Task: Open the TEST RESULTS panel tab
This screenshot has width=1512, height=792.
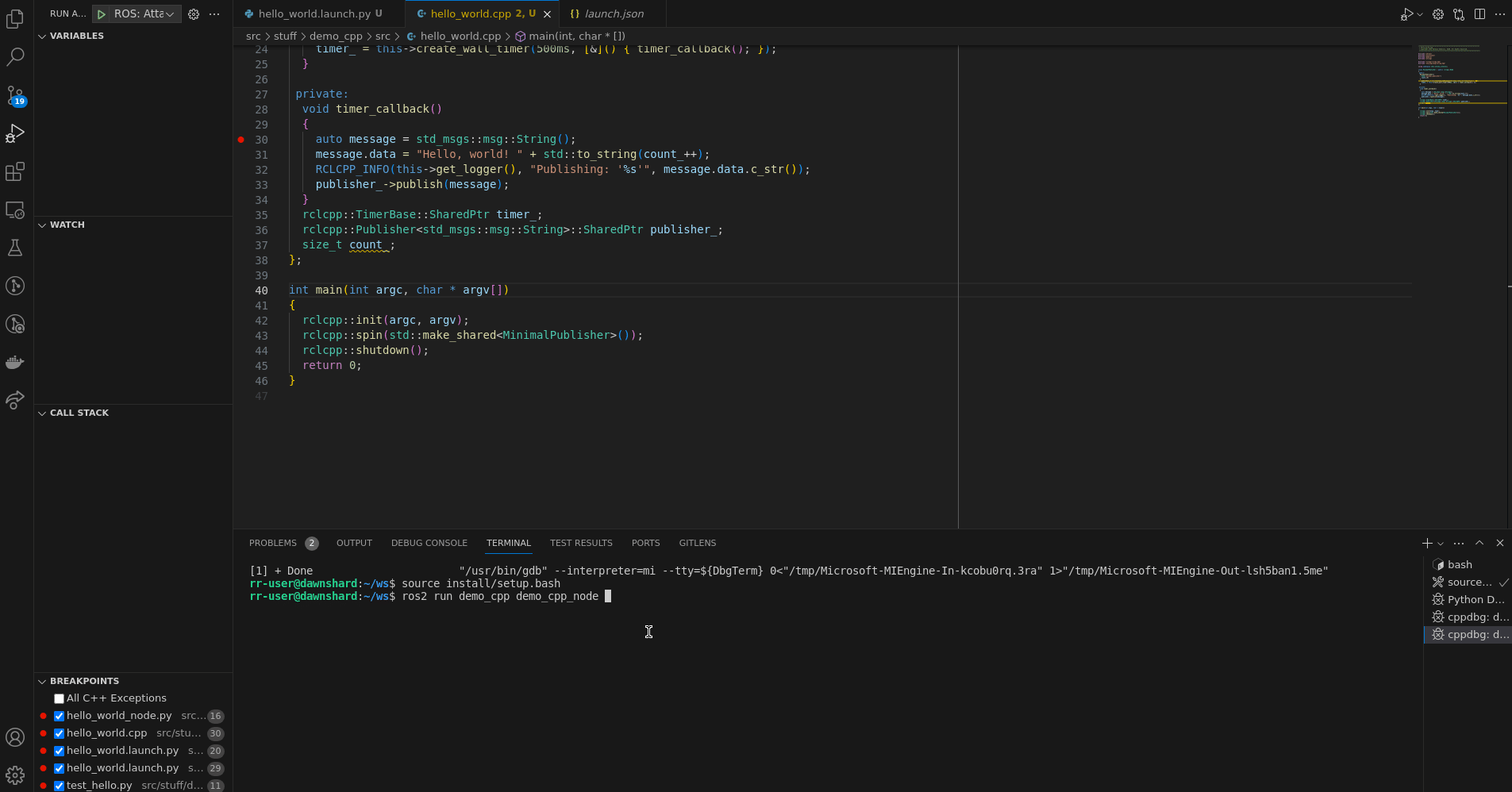Action: click(581, 543)
